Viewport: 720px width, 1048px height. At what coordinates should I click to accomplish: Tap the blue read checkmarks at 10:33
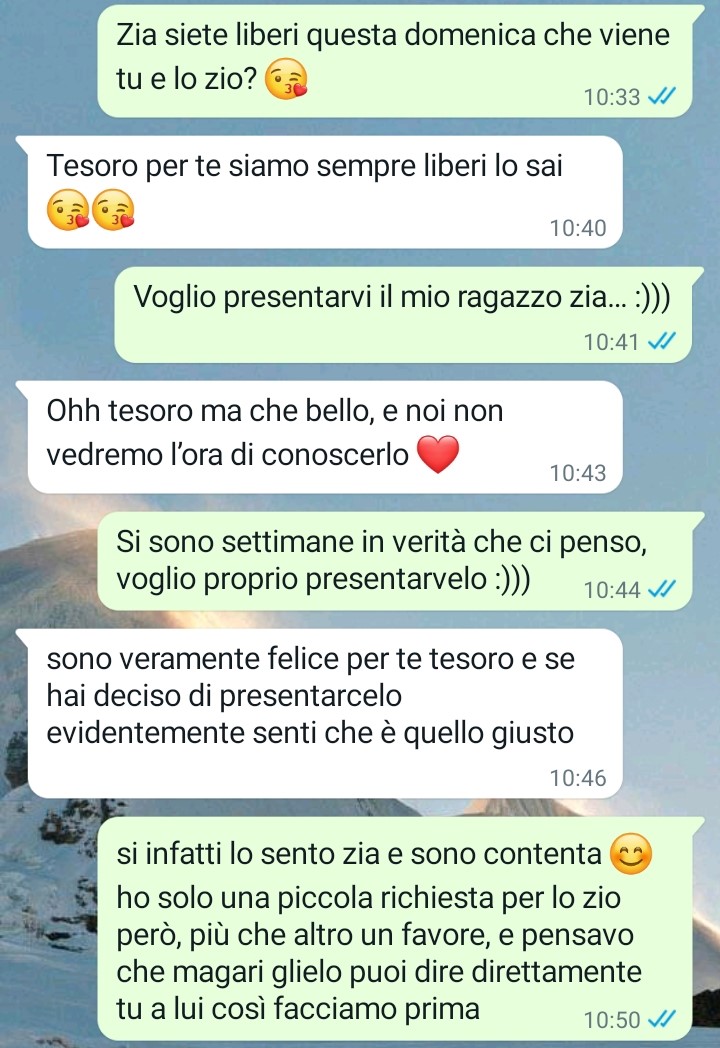click(x=663, y=97)
